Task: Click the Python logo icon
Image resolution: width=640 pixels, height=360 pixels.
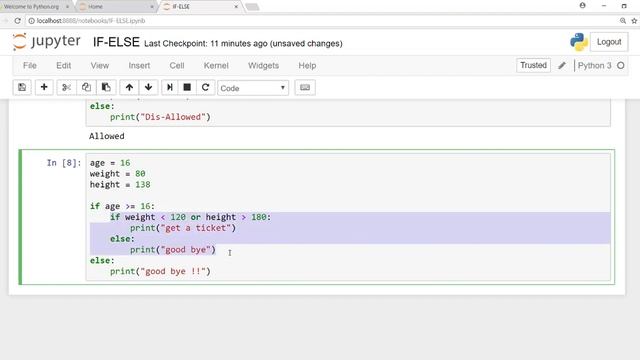Action: pyautogui.click(x=578, y=42)
